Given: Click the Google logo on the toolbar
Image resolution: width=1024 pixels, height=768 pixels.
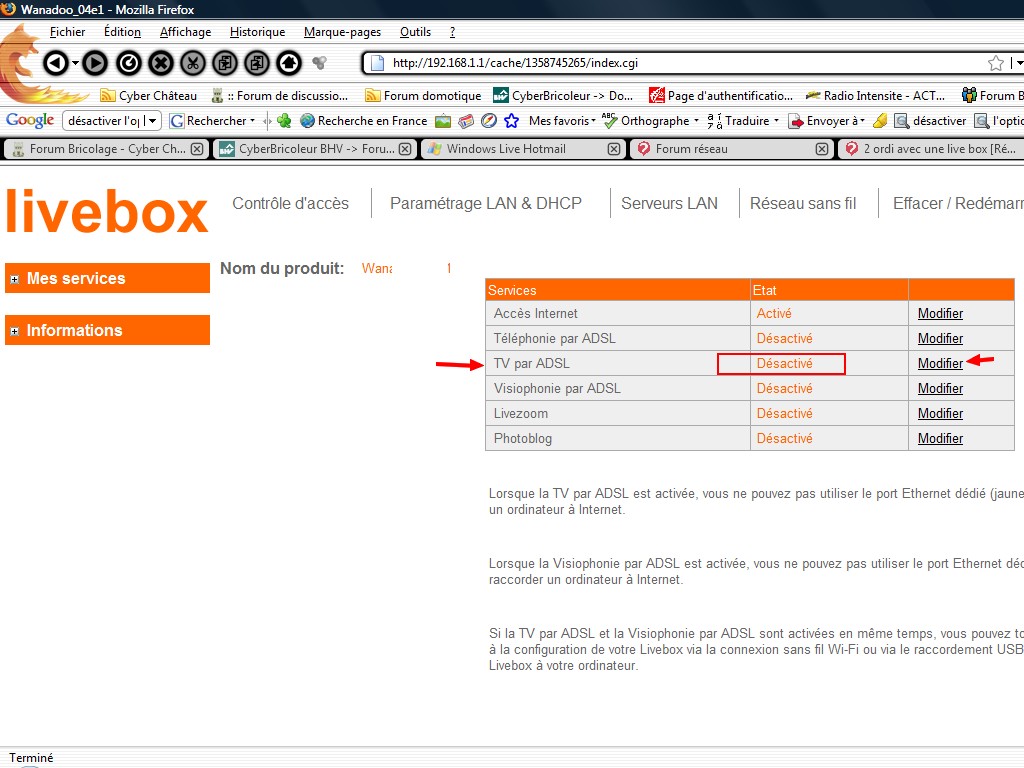Looking at the screenshot, I should (x=30, y=120).
